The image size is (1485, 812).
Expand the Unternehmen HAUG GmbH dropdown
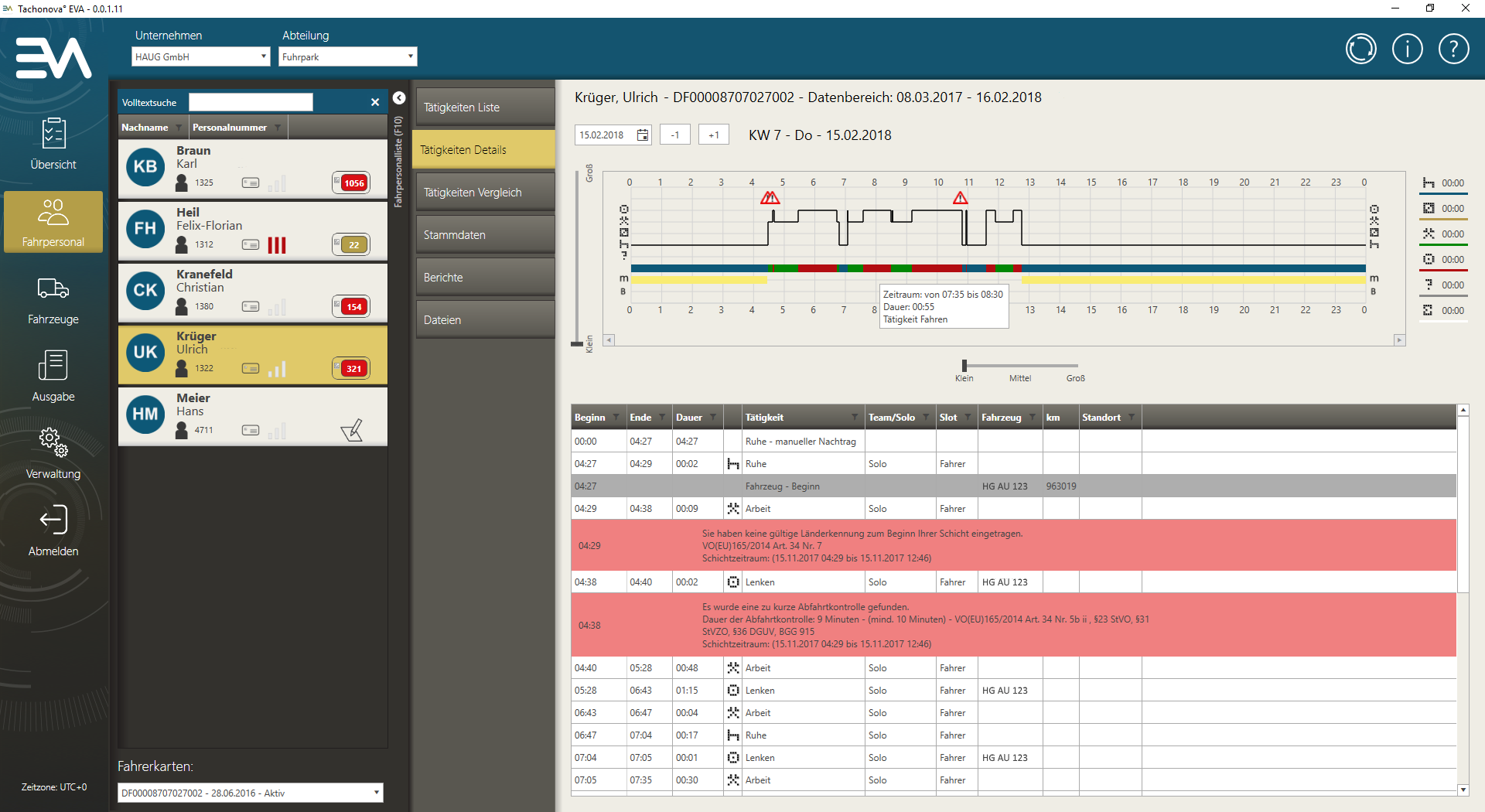[x=263, y=56]
